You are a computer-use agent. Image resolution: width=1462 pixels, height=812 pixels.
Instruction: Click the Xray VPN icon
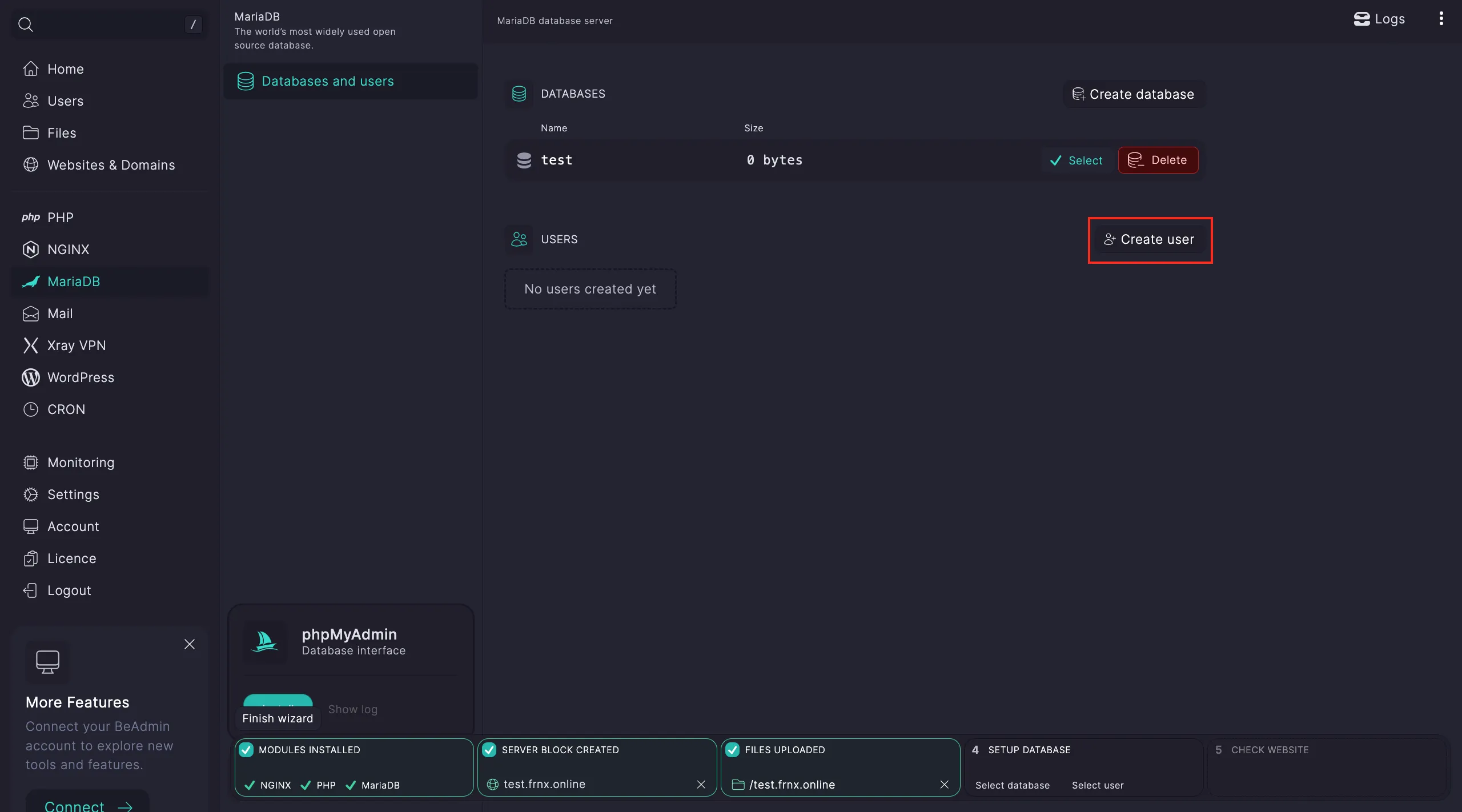pos(31,345)
